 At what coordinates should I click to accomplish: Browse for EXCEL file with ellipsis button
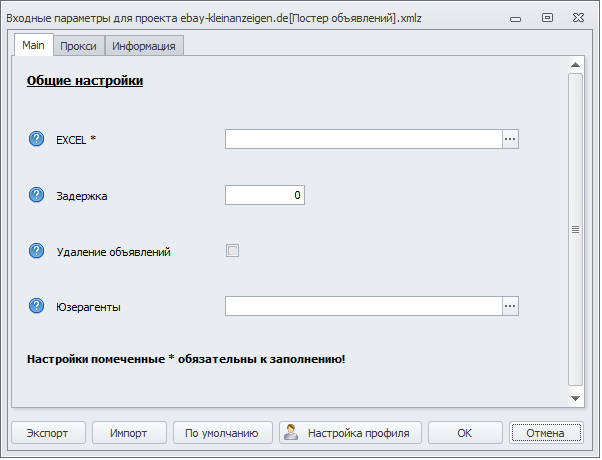click(x=510, y=139)
